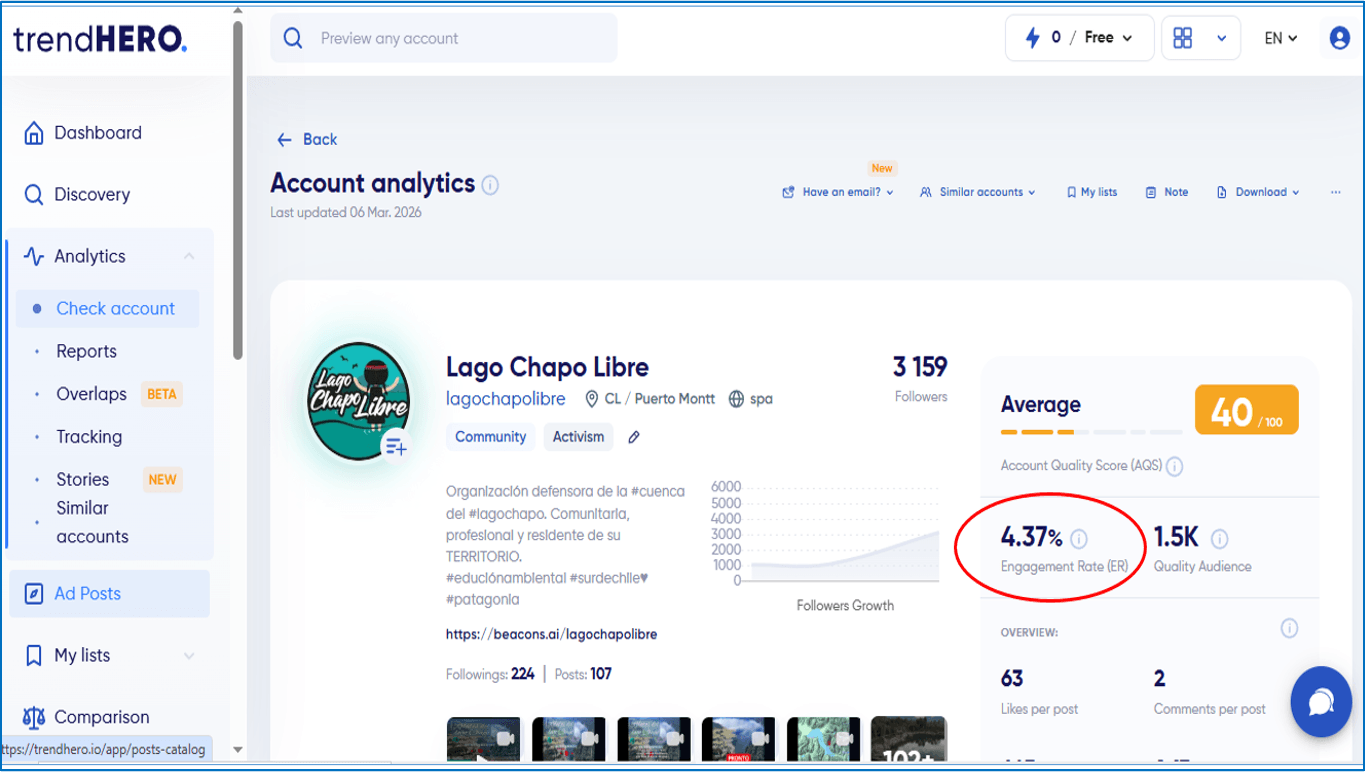Screen dimensions: 1365x772
Task: Click the info icon next to Engagement Rate
Action: [1079, 539]
